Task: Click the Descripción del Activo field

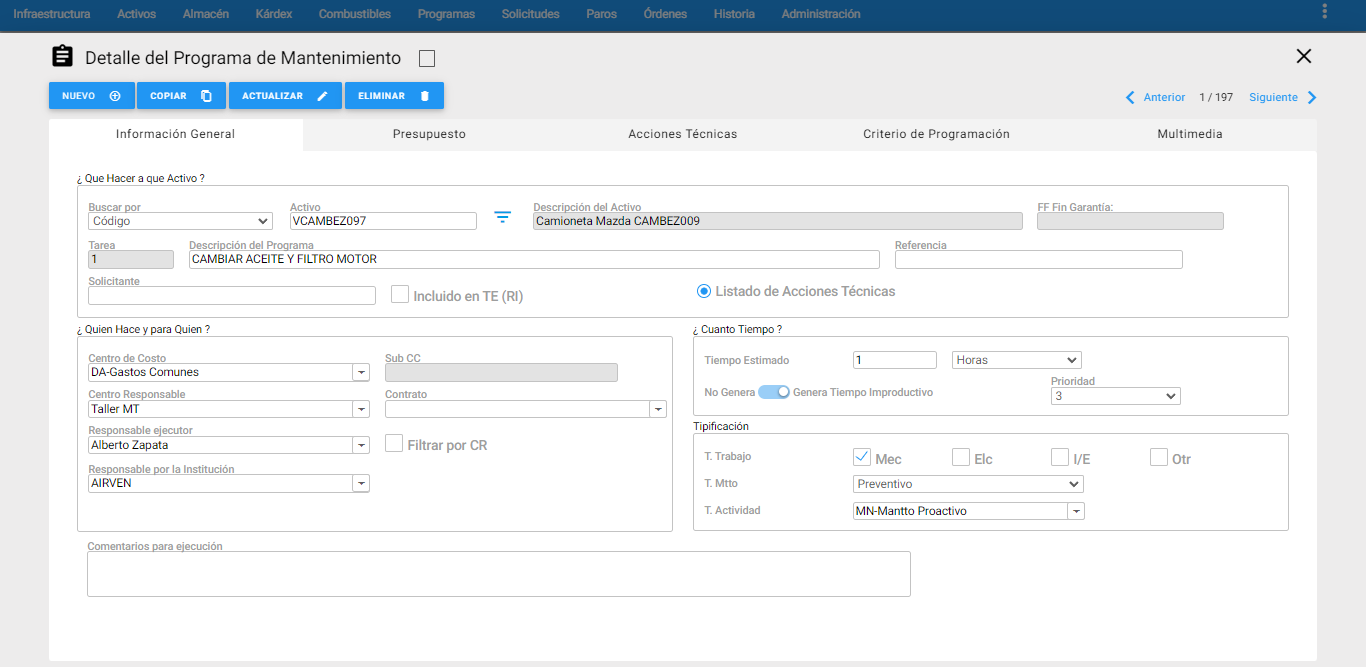Action: (778, 221)
